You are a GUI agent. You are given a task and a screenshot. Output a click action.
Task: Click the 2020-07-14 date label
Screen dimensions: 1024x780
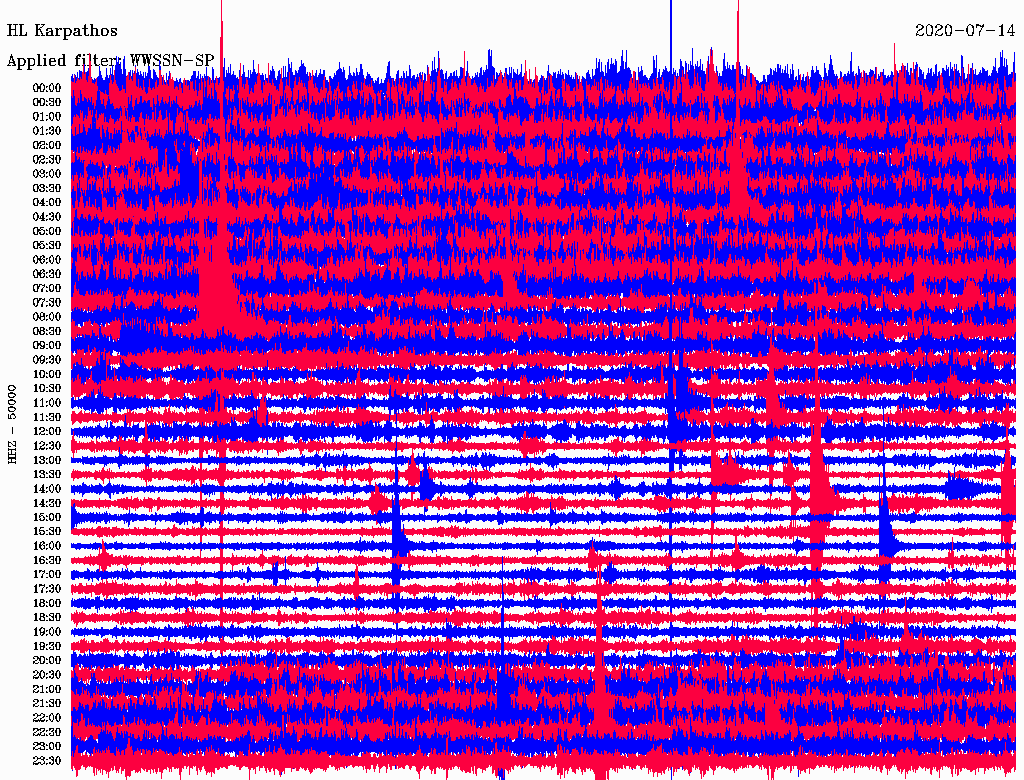click(x=965, y=31)
